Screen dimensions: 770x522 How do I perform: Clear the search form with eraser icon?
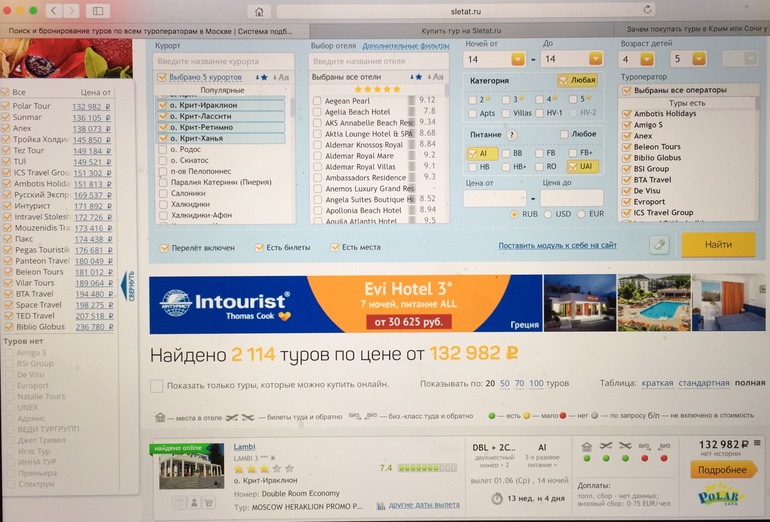[659, 245]
